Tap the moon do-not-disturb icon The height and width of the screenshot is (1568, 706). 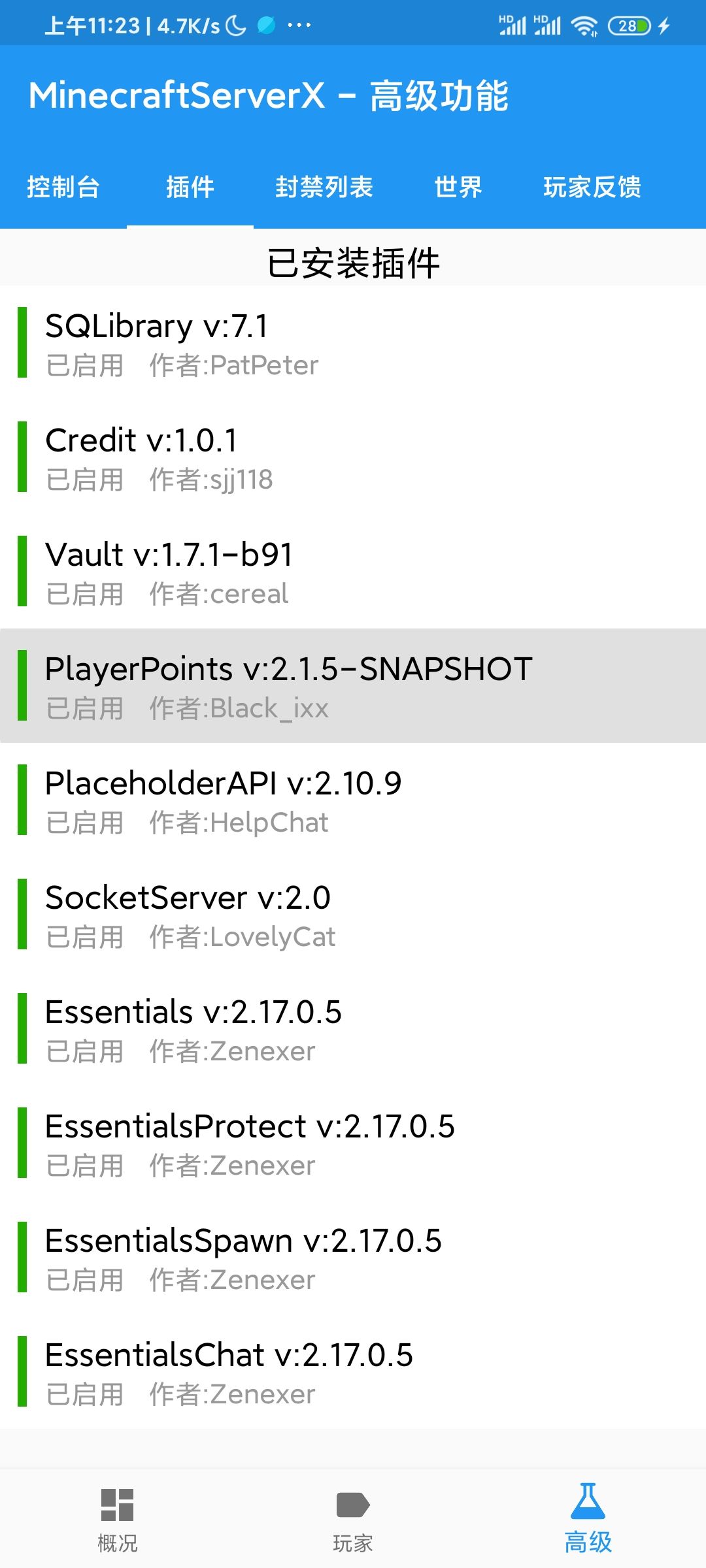(x=236, y=26)
